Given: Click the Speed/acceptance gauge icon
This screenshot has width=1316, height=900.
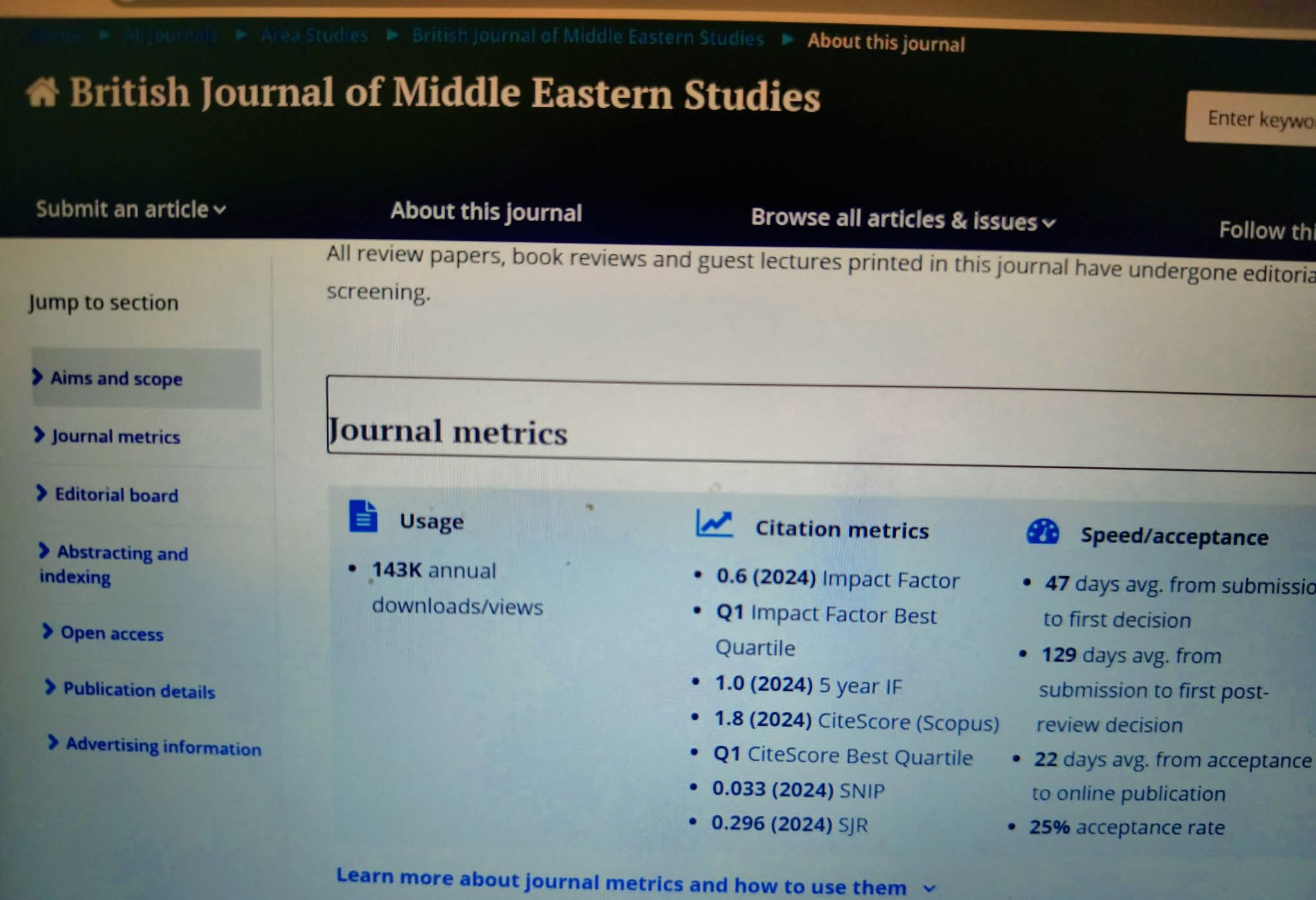Looking at the screenshot, I should point(1042,532).
